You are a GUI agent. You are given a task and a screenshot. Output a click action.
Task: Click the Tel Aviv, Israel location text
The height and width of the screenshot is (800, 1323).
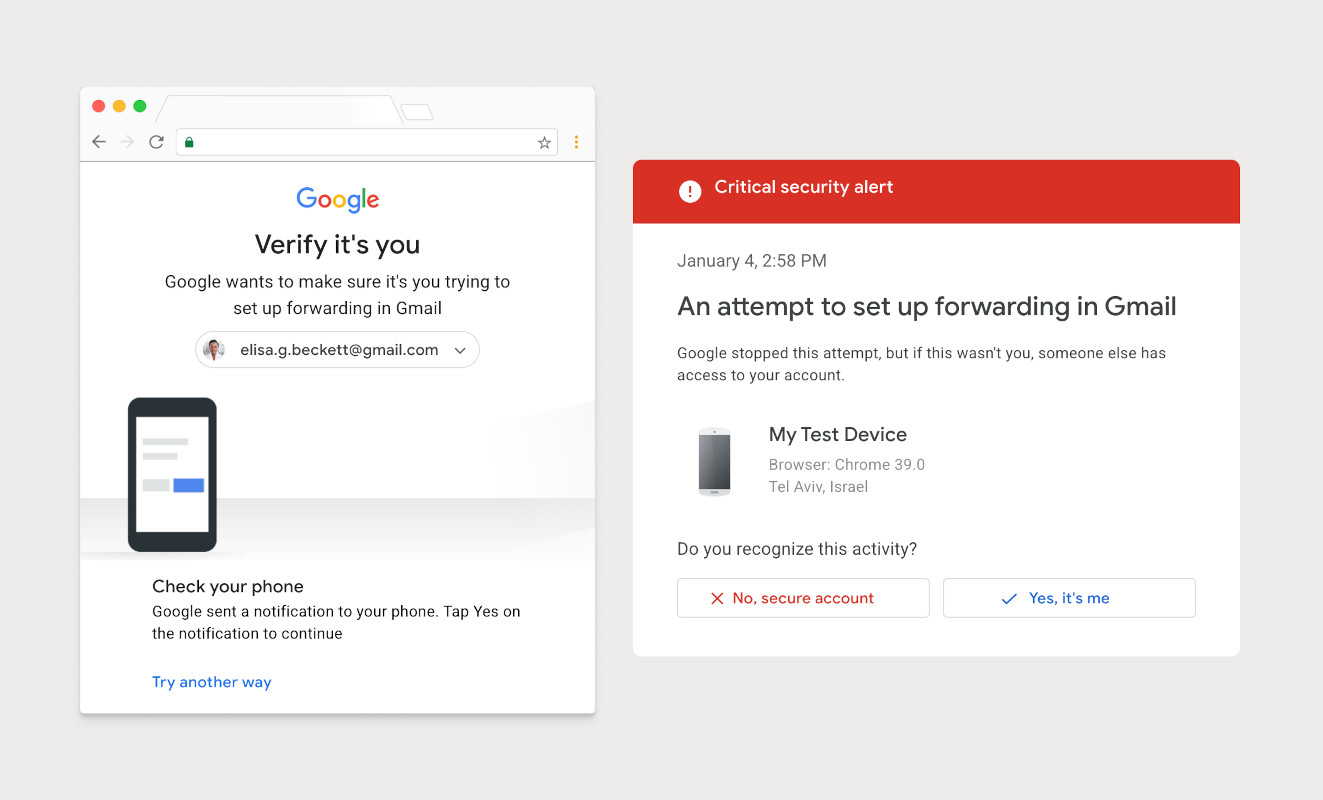tap(818, 487)
